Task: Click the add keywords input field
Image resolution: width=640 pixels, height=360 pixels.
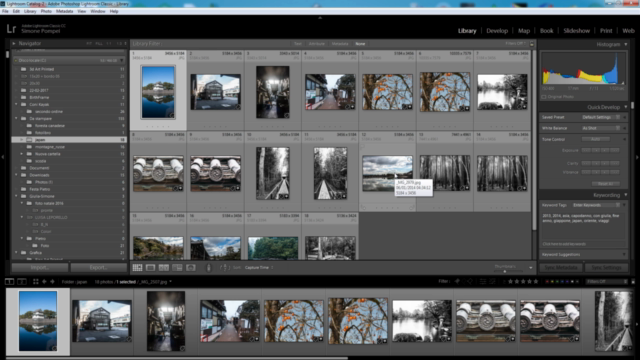Action: (584, 244)
